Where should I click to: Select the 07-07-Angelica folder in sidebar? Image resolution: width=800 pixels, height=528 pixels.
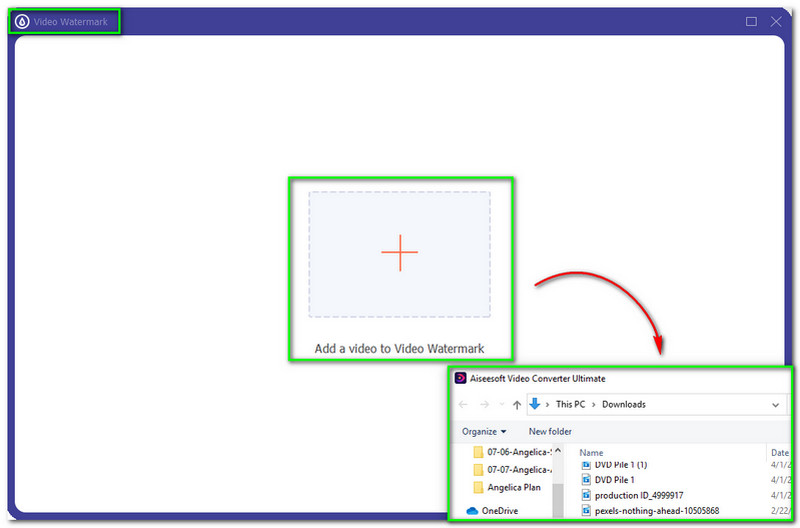pos(512,469)
